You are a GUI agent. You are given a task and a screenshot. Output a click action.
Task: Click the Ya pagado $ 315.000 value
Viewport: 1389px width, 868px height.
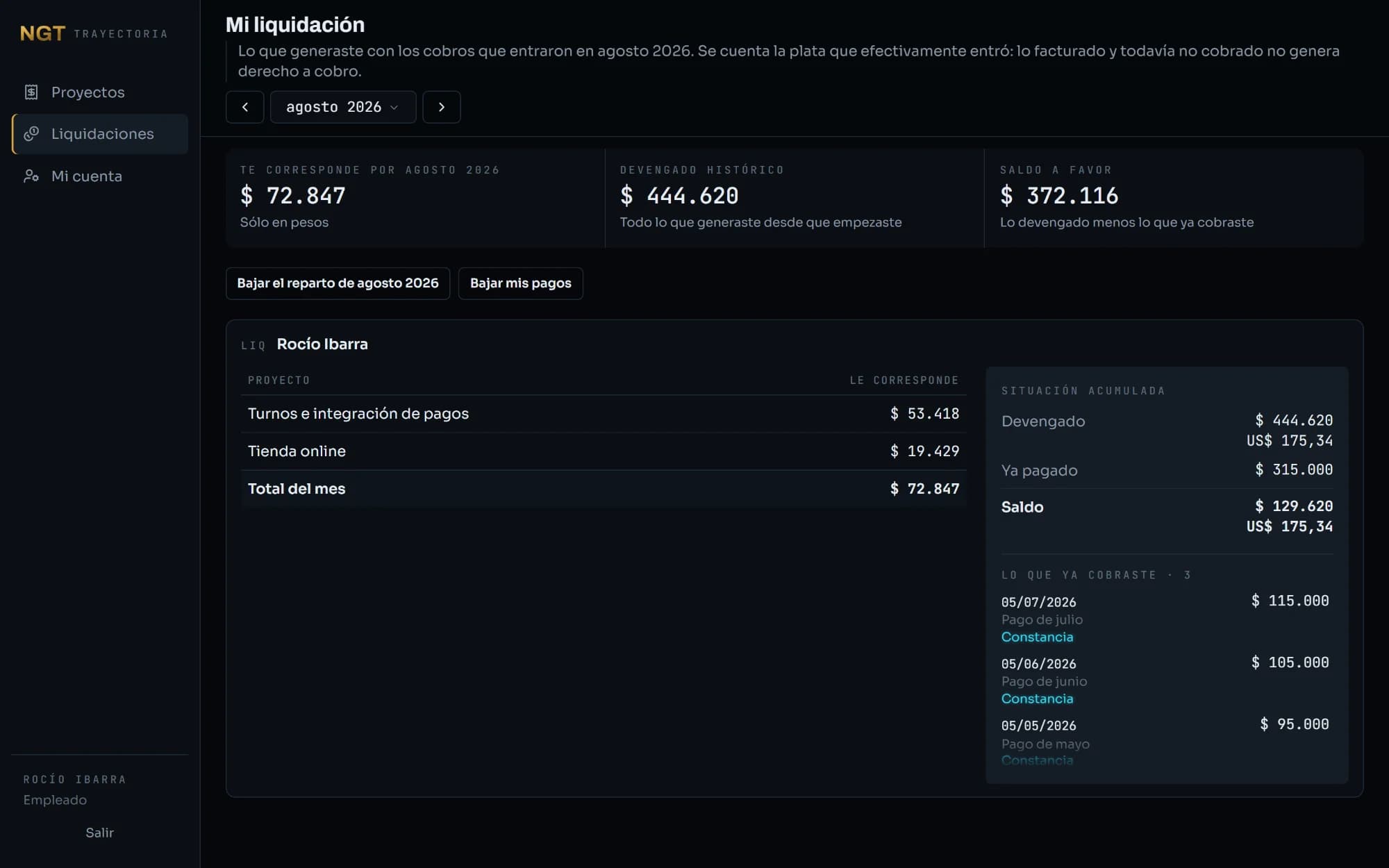pyautogui.click(x=1294, y=469)
